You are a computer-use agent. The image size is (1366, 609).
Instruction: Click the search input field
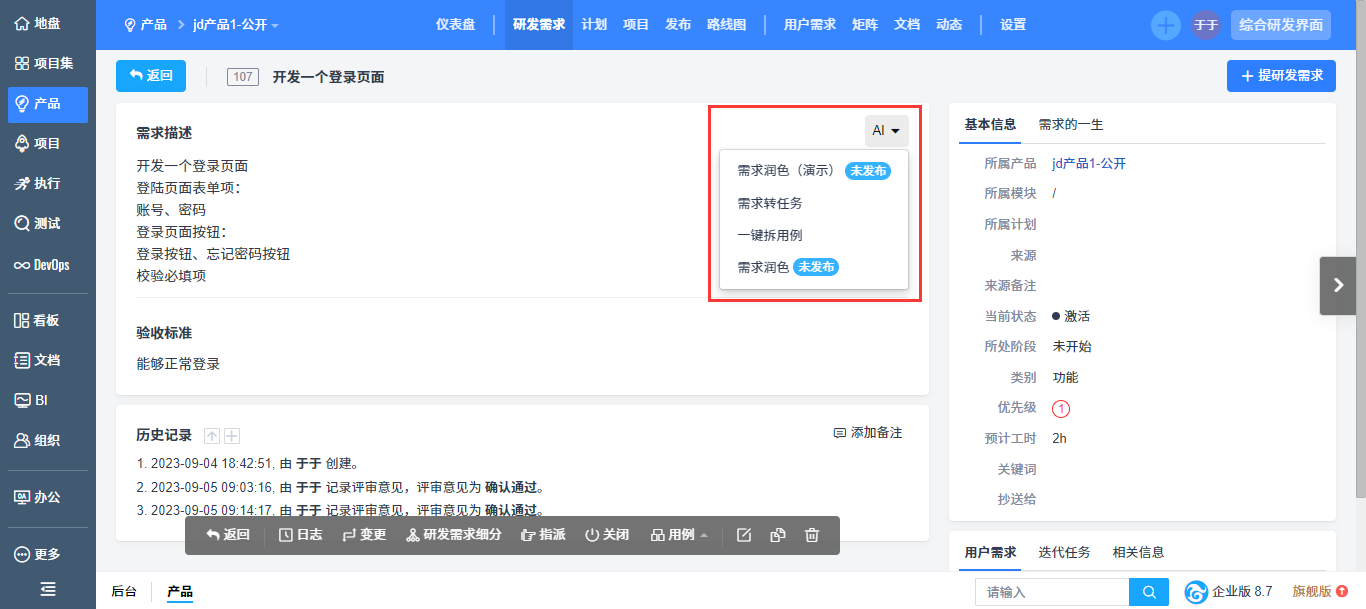click(1051, 592)
